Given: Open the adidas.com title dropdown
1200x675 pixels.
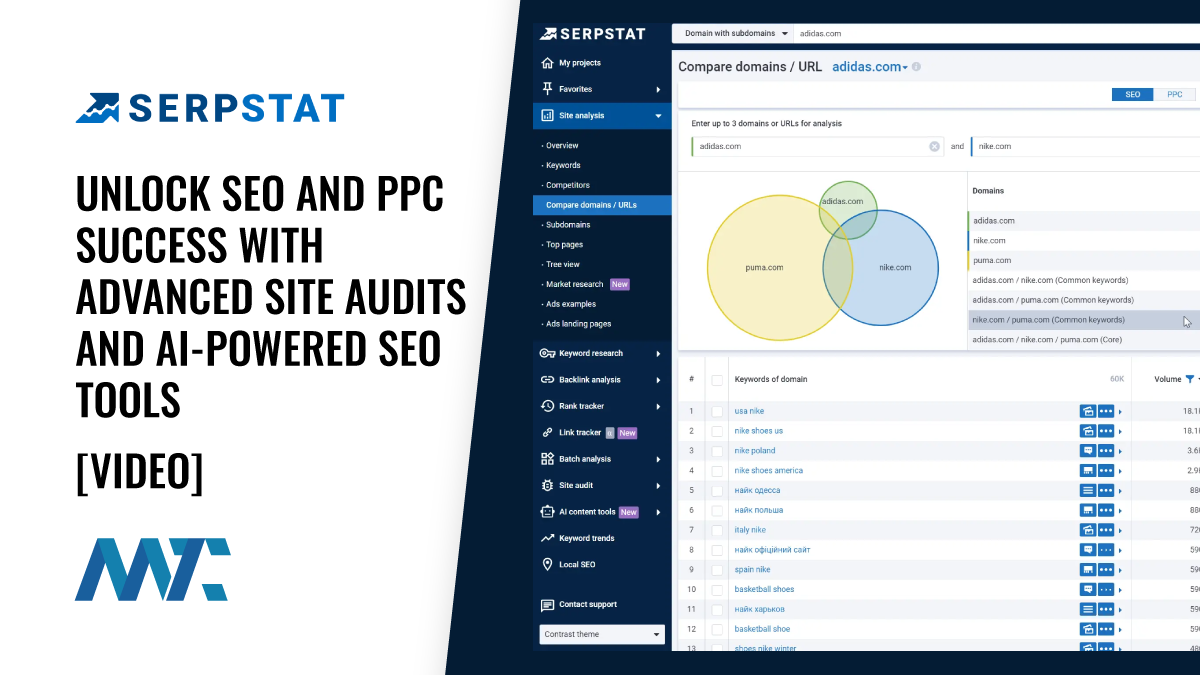Looking at the screenshot, I should click(869, 67).
